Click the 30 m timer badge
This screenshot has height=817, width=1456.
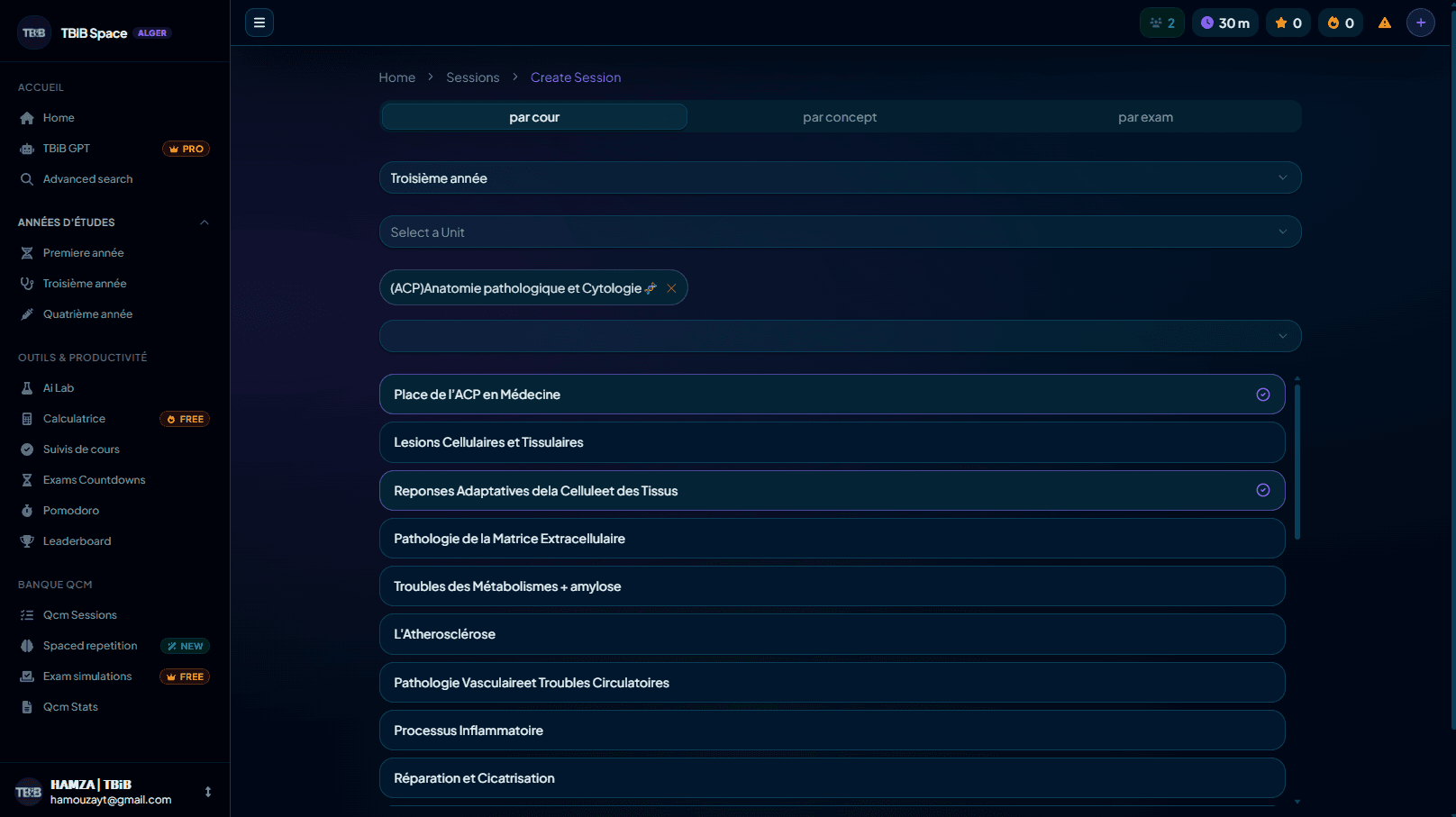point(1225,23)
